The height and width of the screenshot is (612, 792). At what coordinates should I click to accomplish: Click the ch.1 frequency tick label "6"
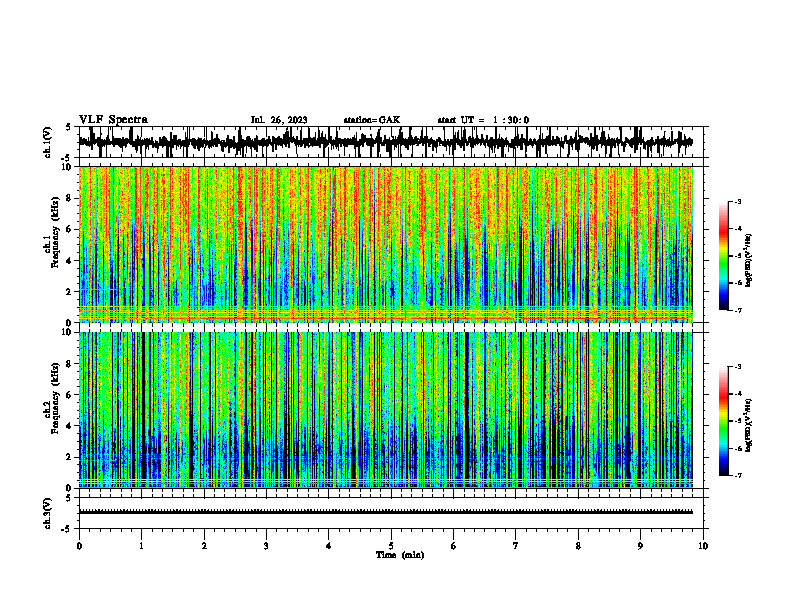coord(69,229)
